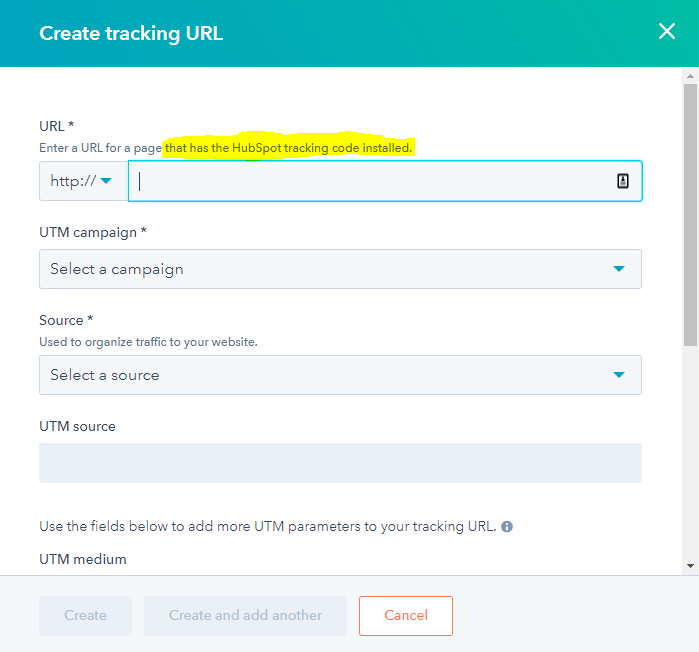Viewport: 699px width, 652px height.
Task: Close the Create tracking URL dialog
Action: coord(667,32)
